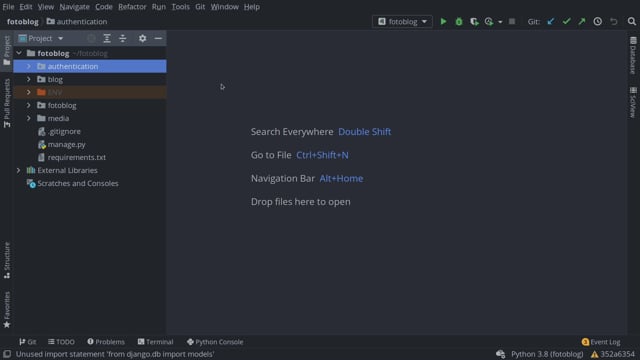
Task: Open SciView tool window
Action: (633, 102)
